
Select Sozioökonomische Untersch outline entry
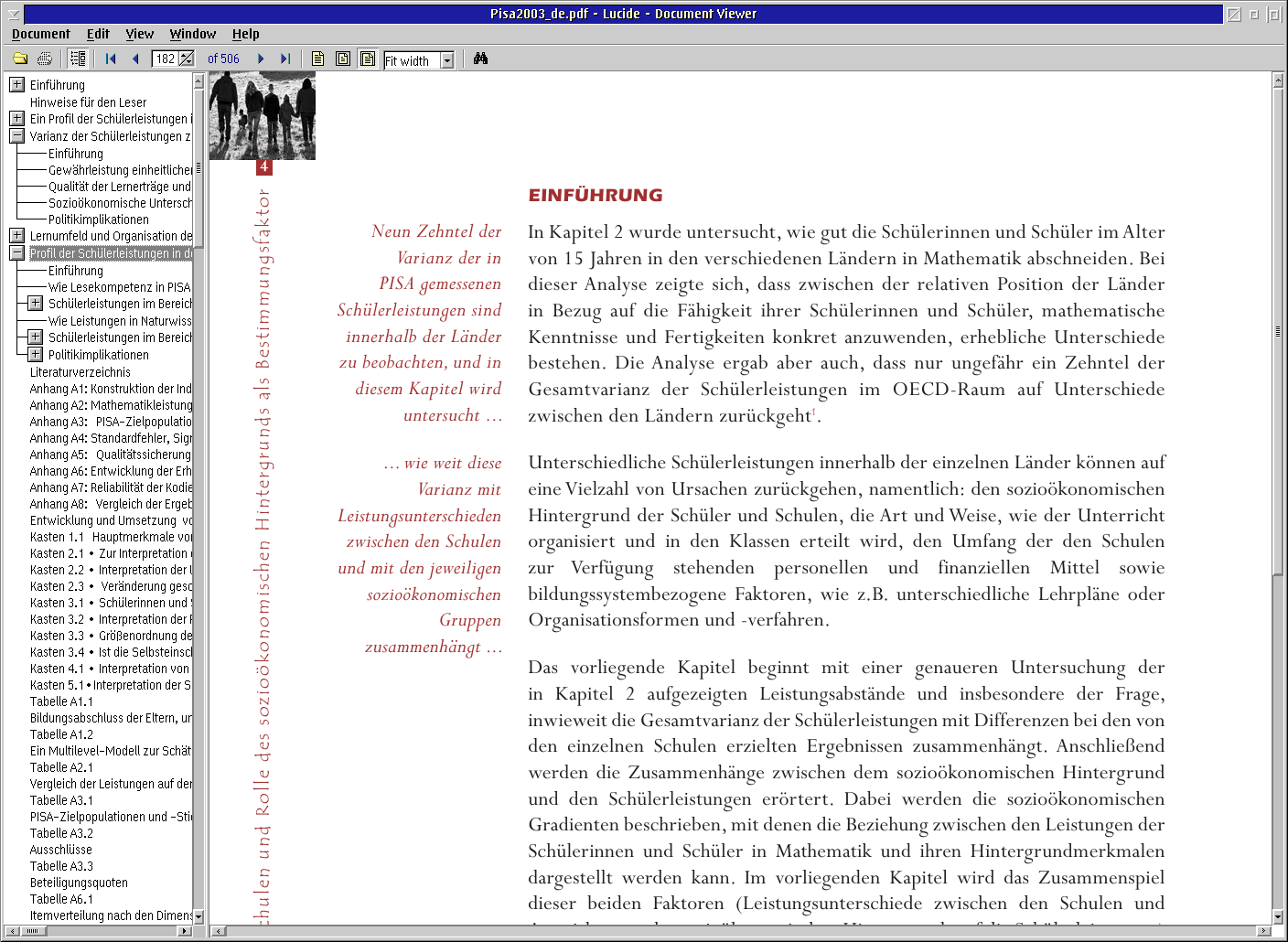point(120,203)
